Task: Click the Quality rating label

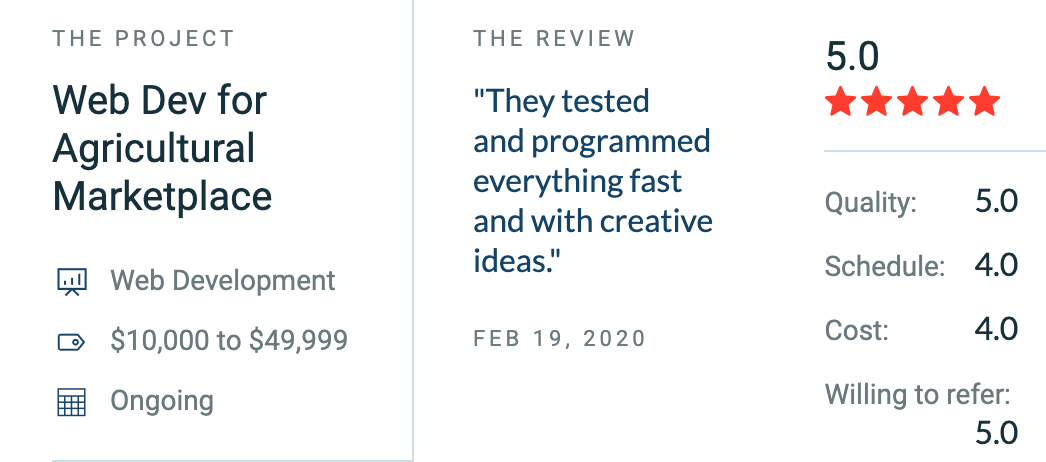Action: coord(871,203)
